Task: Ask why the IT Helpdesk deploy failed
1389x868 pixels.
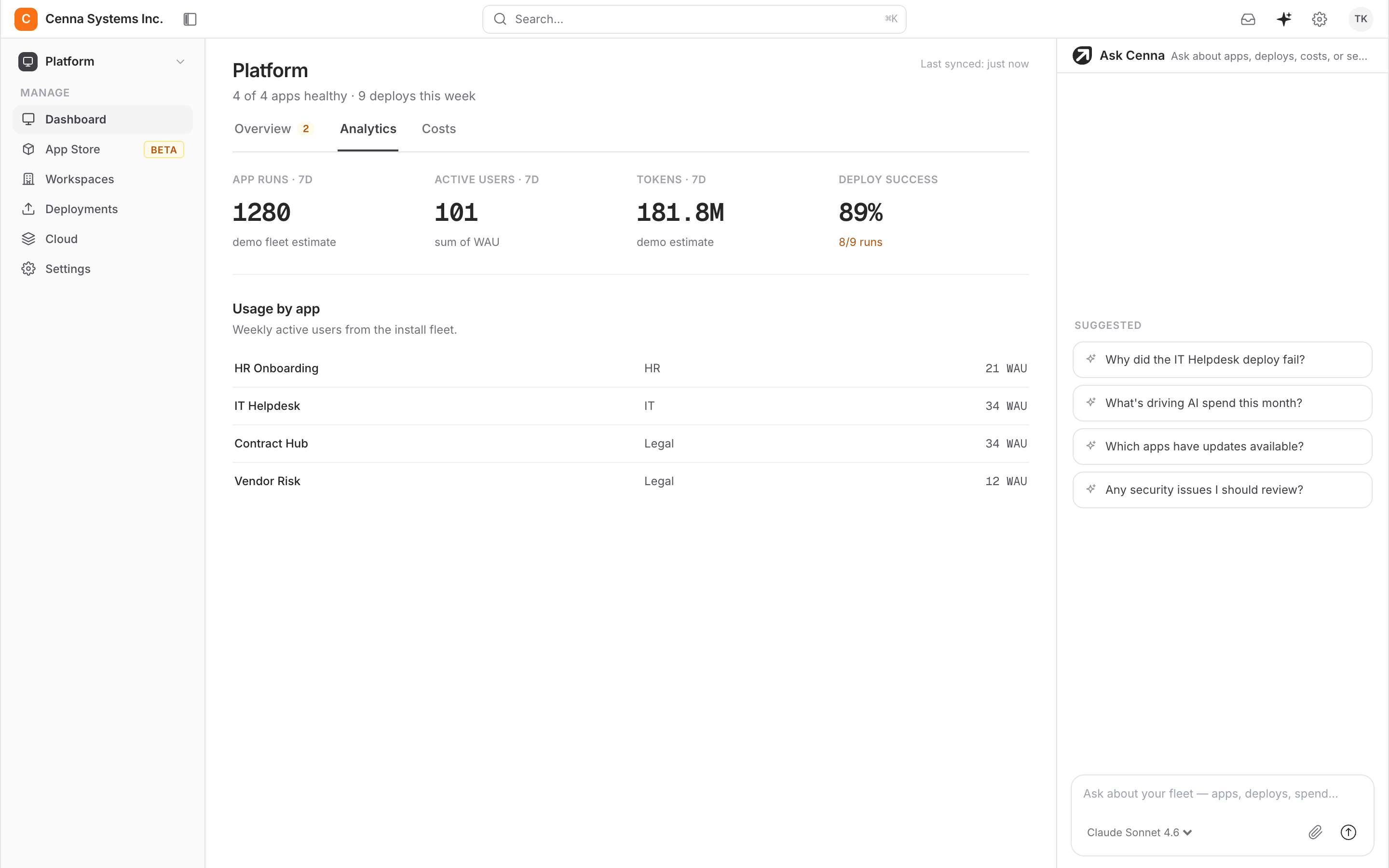Action: tap(1222, 359)
